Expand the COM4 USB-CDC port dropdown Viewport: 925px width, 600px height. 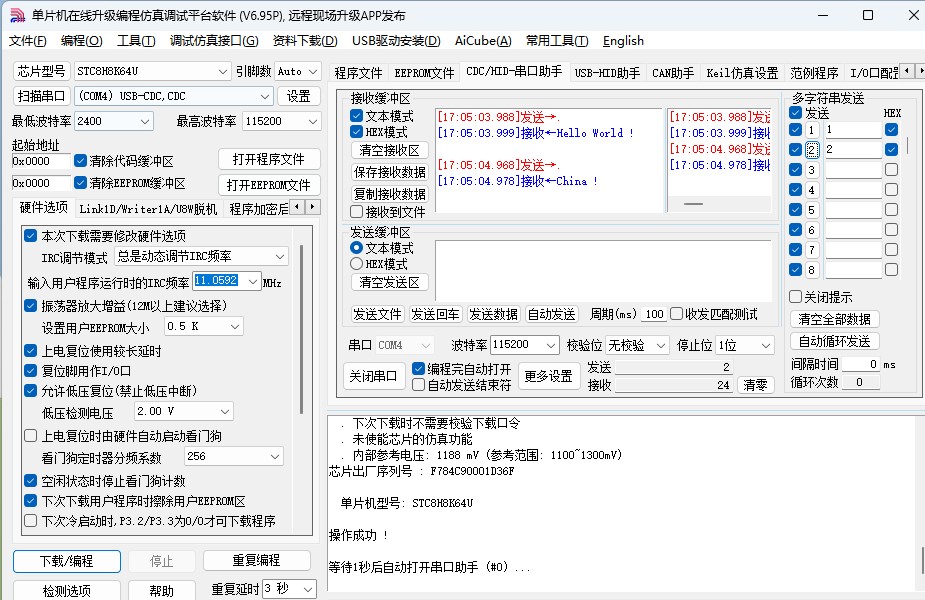(x=265, y=96)
